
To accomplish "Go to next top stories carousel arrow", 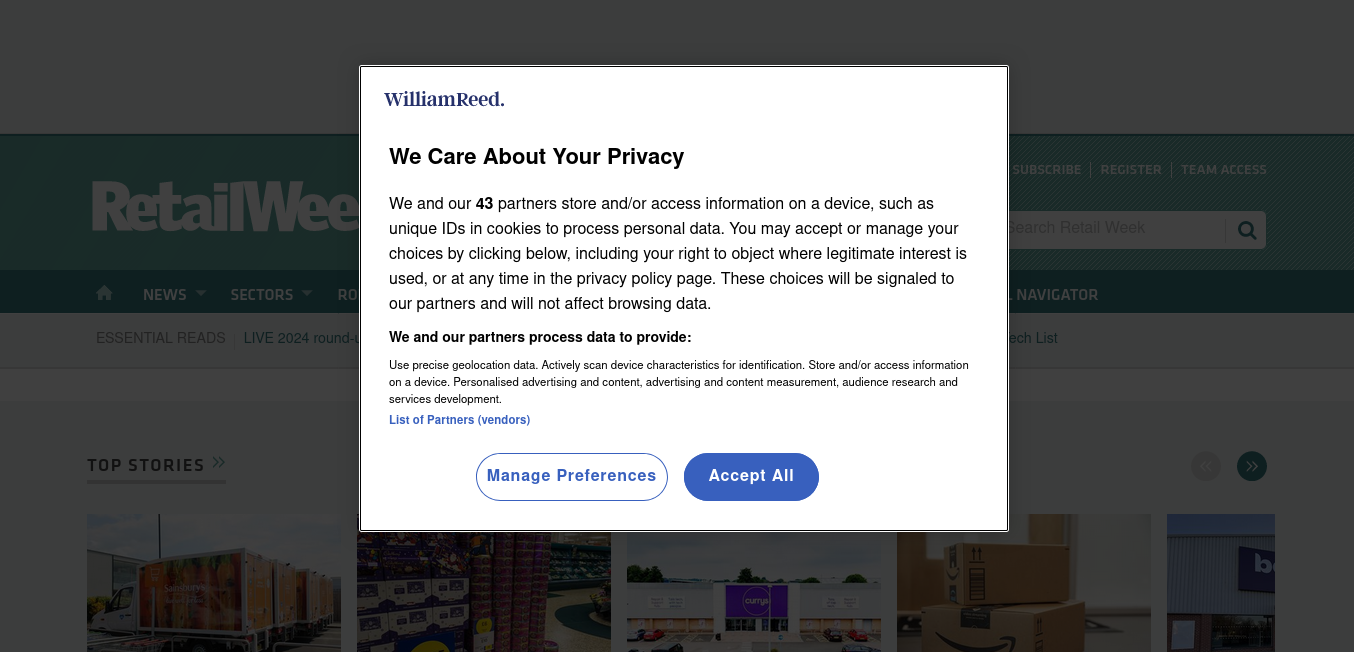I will [x=1252, y=466].
